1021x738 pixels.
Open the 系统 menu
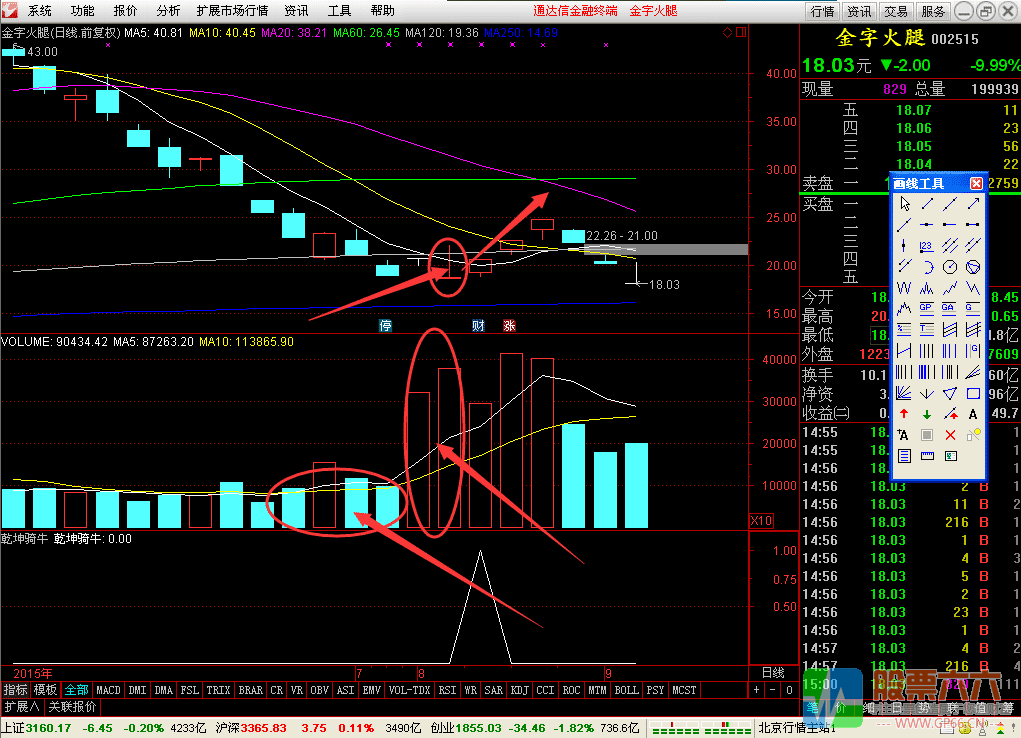[40, 10]
